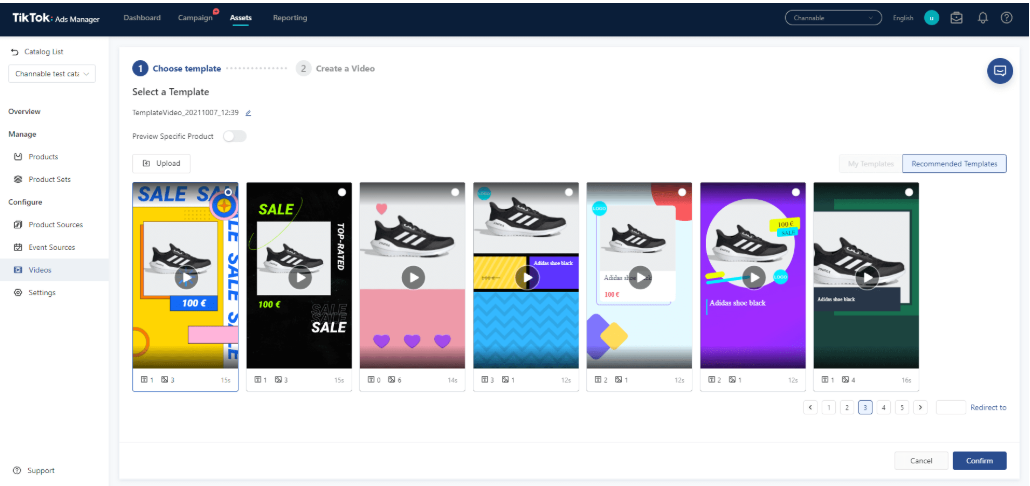Play the yellow SALE template preview
Screen dimensions: 1030x486
point(187,278)
